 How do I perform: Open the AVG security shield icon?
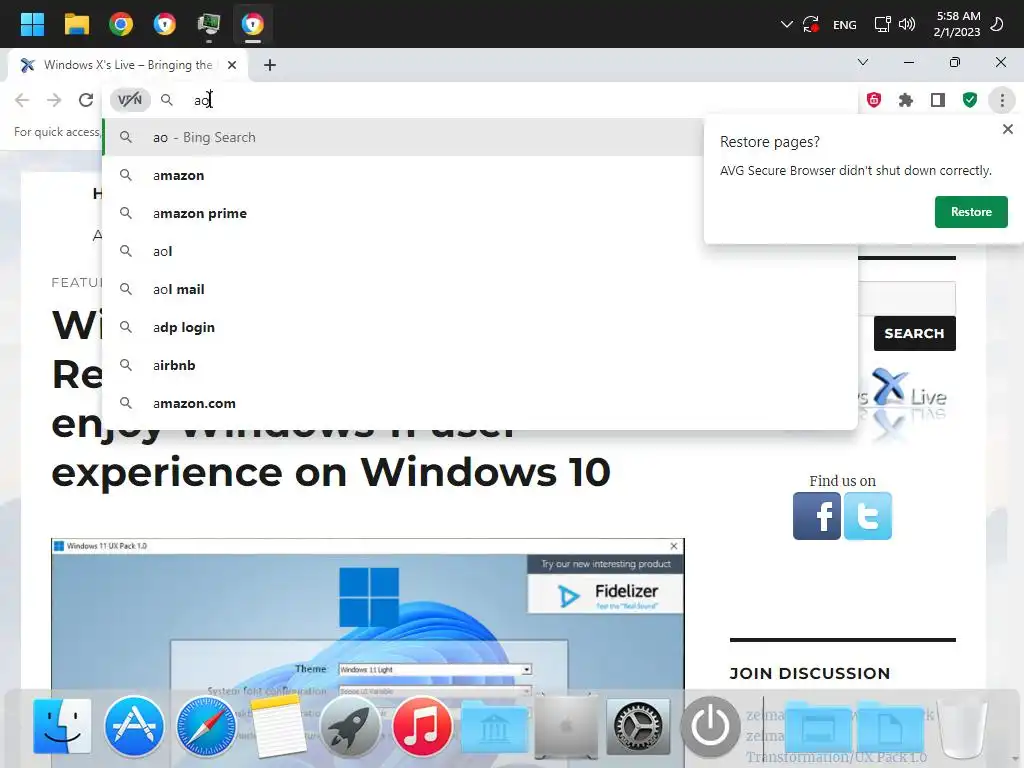(970, 100)
